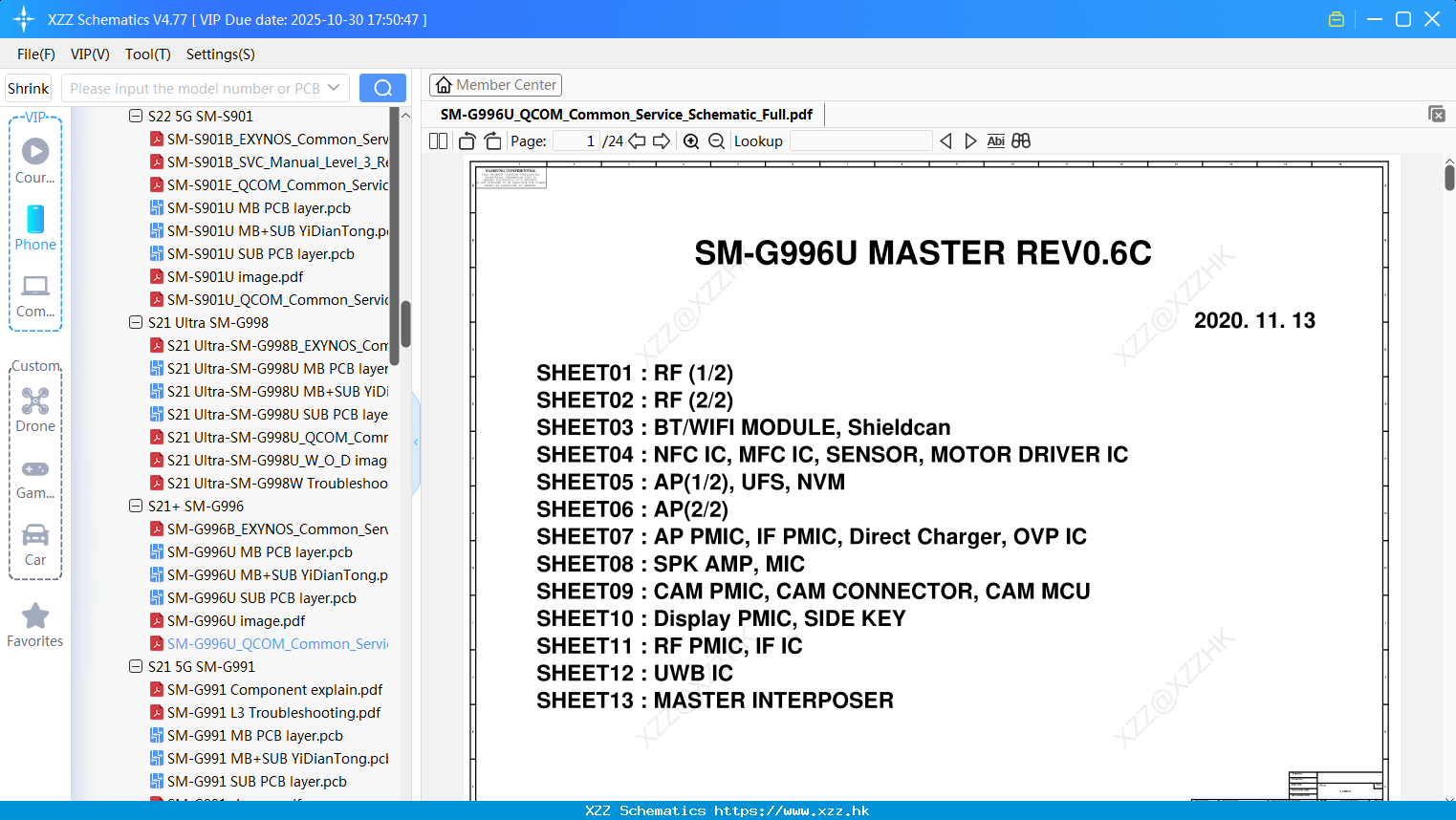1456x820 pixels.
Task: Open the model number dropdown arrow
Action: click(x=334, y=88)
